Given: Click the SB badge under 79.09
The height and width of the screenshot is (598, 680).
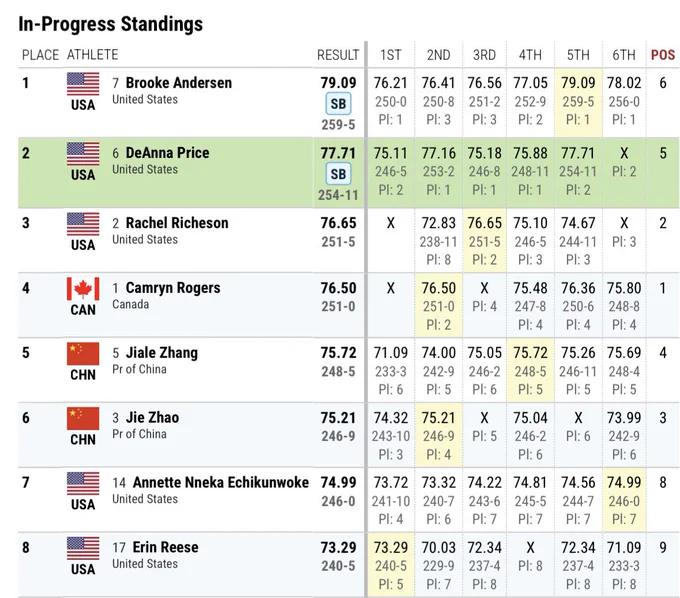Looking at the screenshot, I should [338, 104].
